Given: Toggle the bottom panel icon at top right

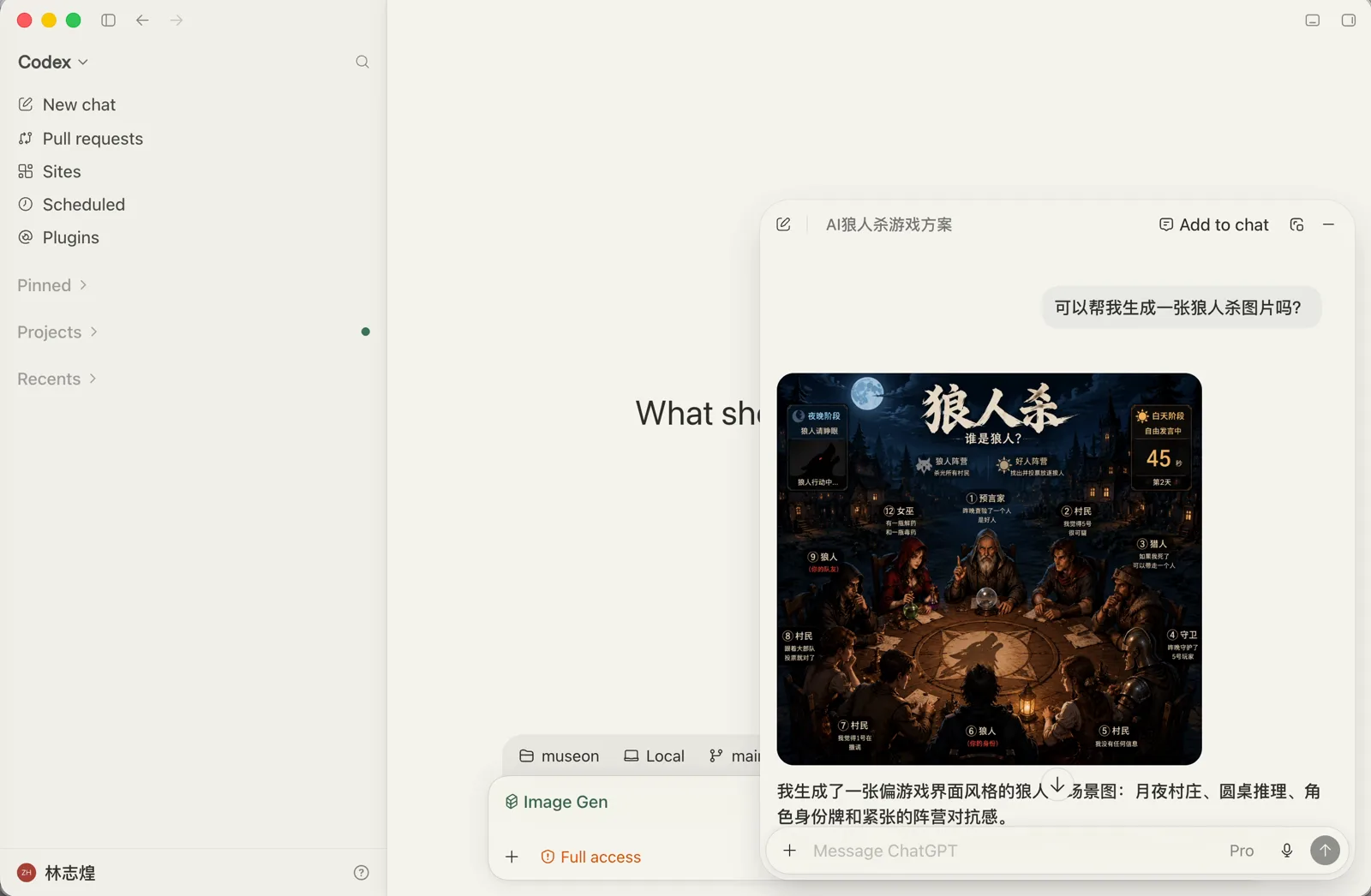Looking at the screenshot, I should tap(1313, 21).
